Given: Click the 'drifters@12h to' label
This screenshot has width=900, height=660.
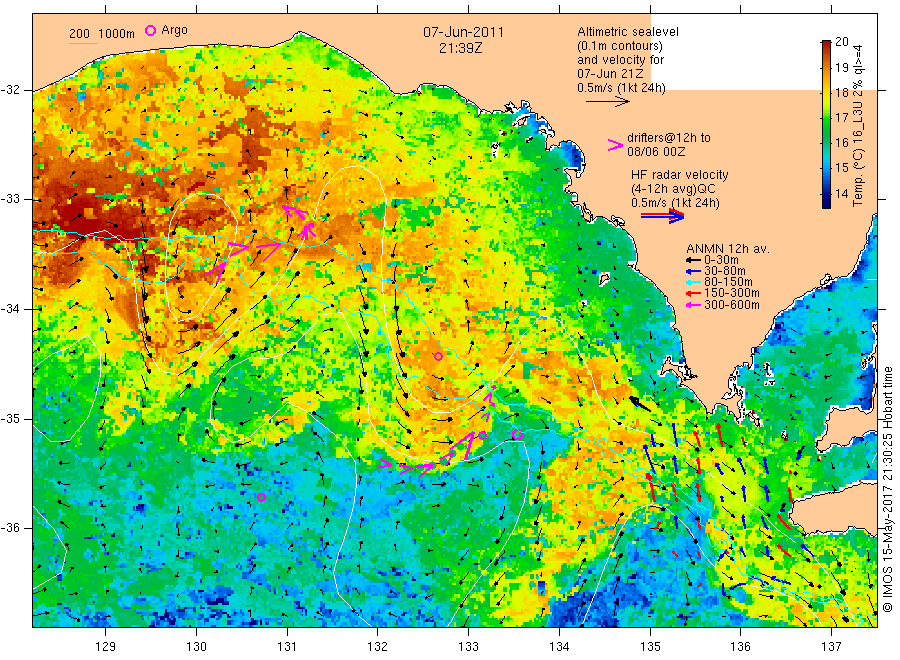Looking at the screenshot, I should (669, 138).
